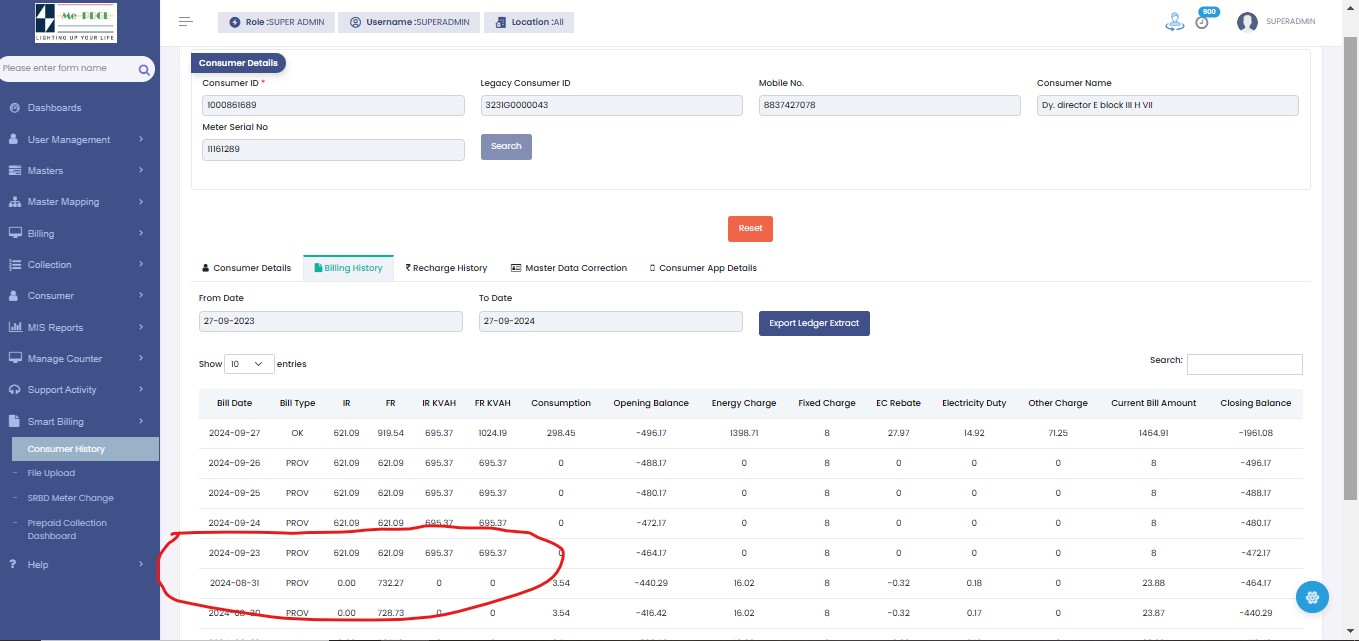Expand the Collection menu chevron
The image size is (1359, 641).
tap(141, 264)
